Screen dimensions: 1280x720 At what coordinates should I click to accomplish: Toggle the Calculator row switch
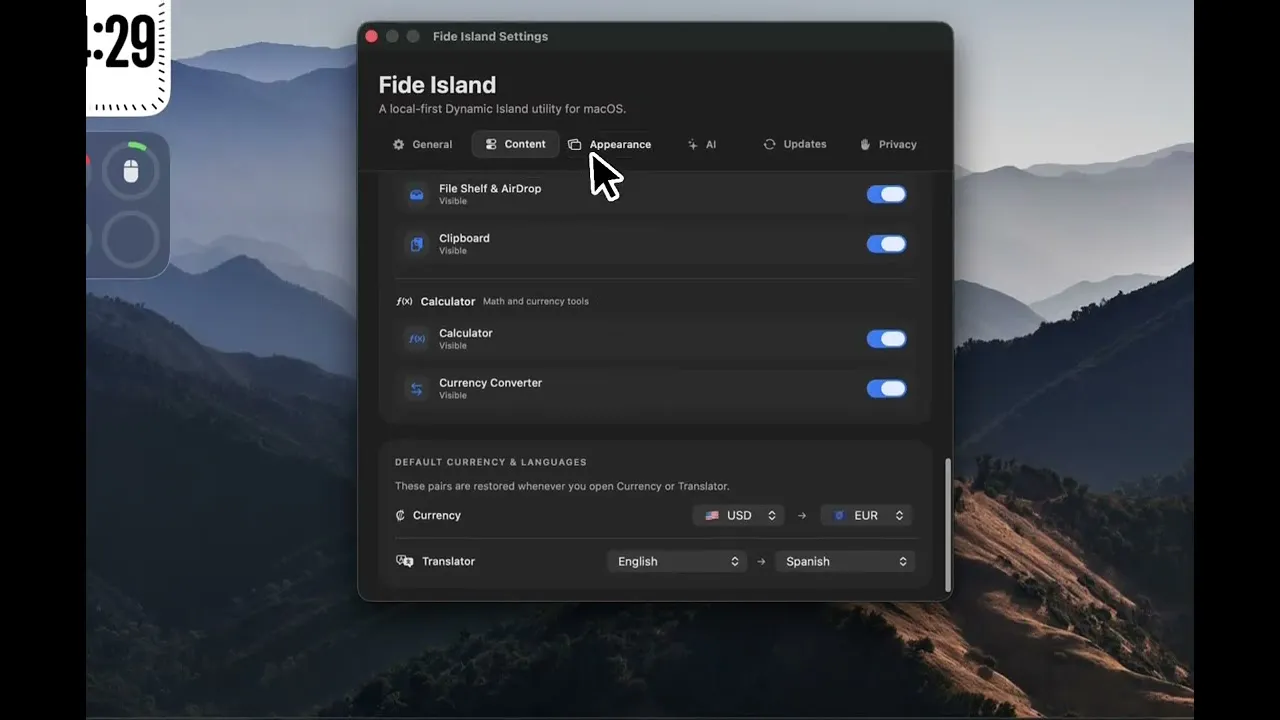[886, 339]
